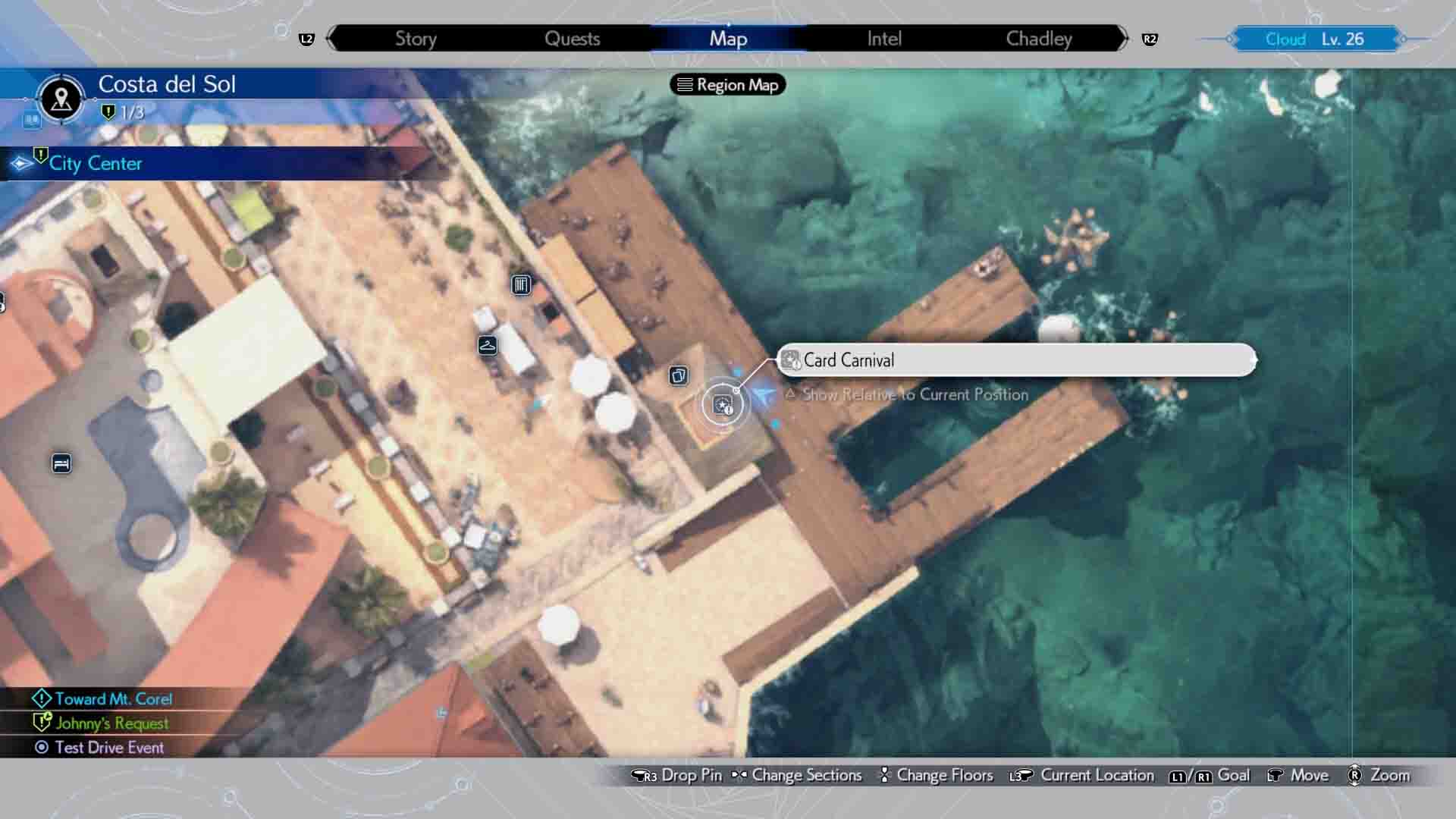Click the blue player position arrow

point(764,396)
